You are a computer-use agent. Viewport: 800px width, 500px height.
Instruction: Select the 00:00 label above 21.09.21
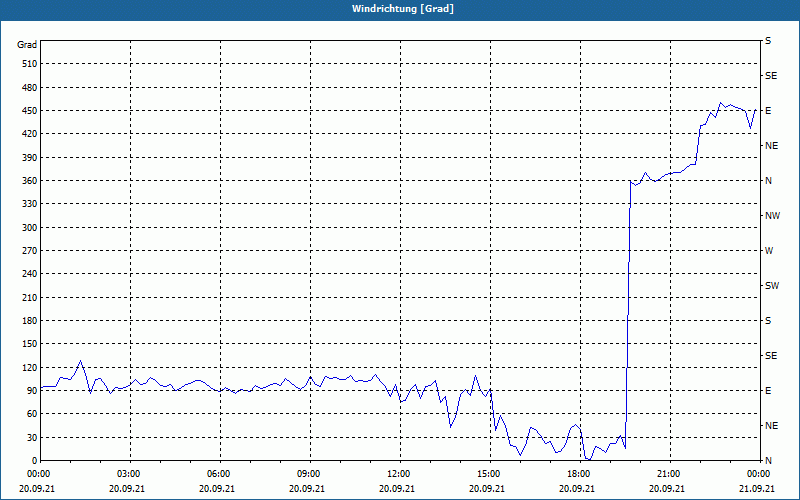(x=758, y=473)
